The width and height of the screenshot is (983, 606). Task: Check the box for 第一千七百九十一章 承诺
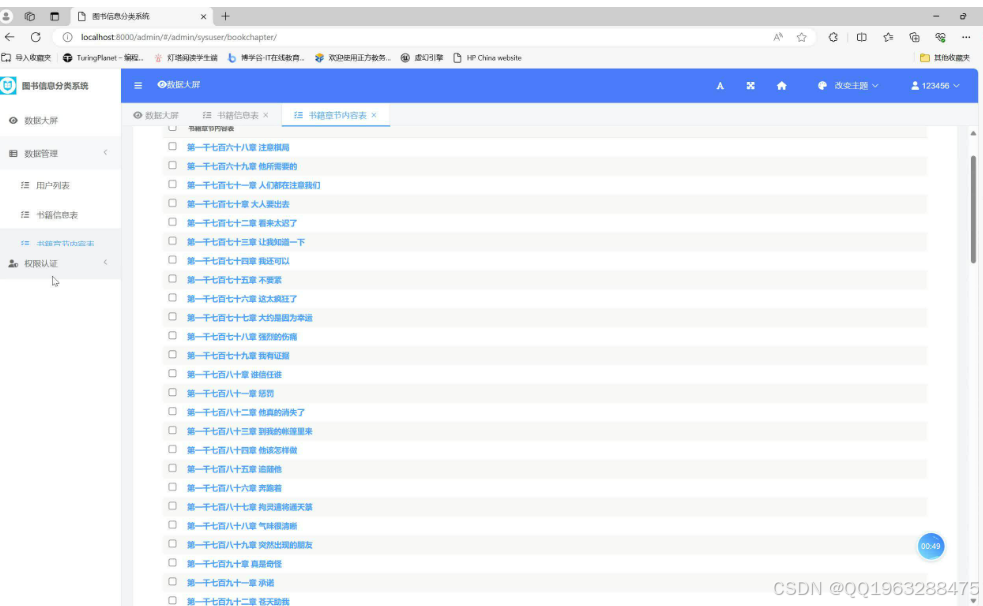coord(172,582)
